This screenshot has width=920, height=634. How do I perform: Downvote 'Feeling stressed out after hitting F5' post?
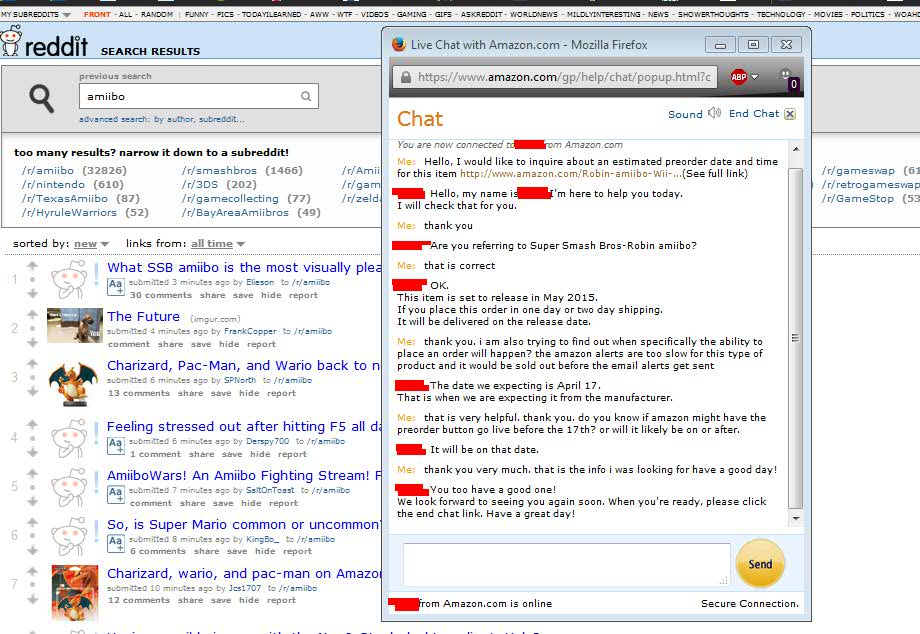[32, 452]
